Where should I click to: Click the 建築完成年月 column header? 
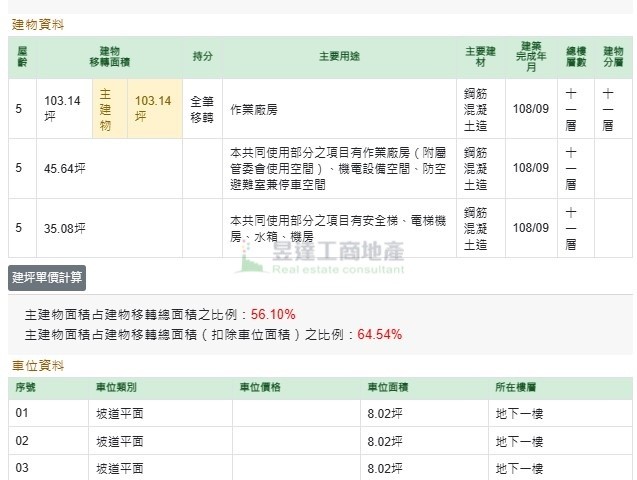pos(531,57)
